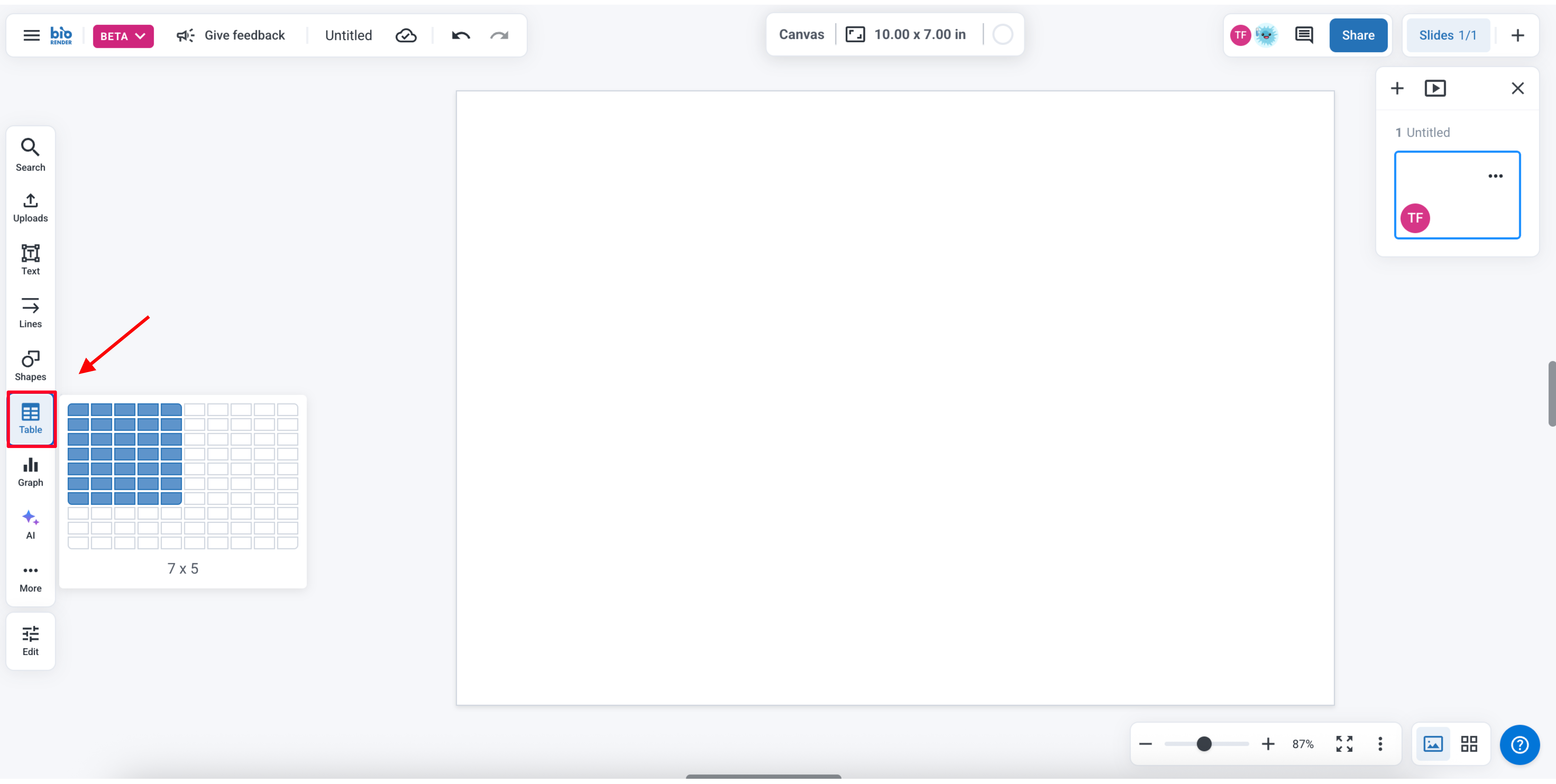This screenshot has width=1556, height=784.
Task: Select the Text tool
Action: pos(30,260)
